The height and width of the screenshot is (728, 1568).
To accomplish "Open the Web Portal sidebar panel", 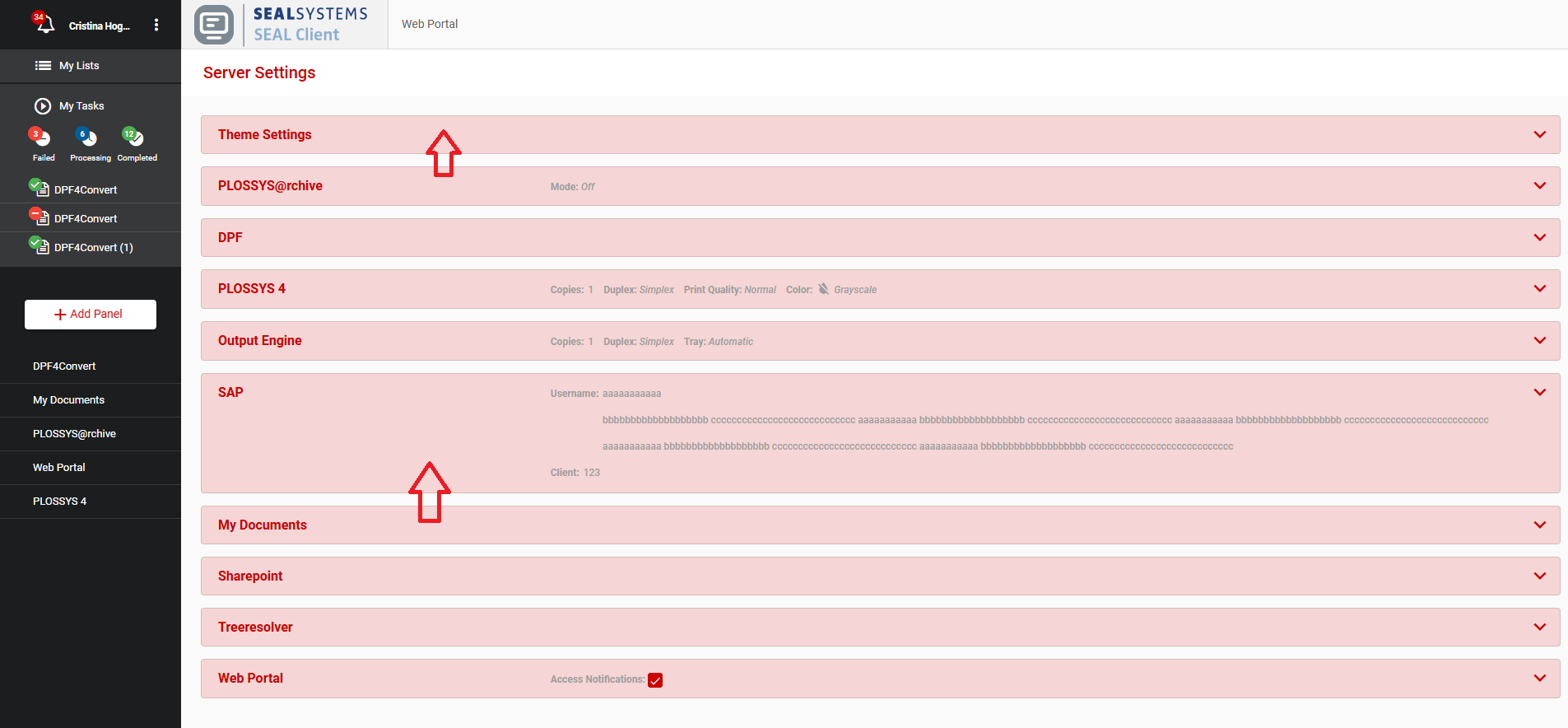I will [59, 468].
